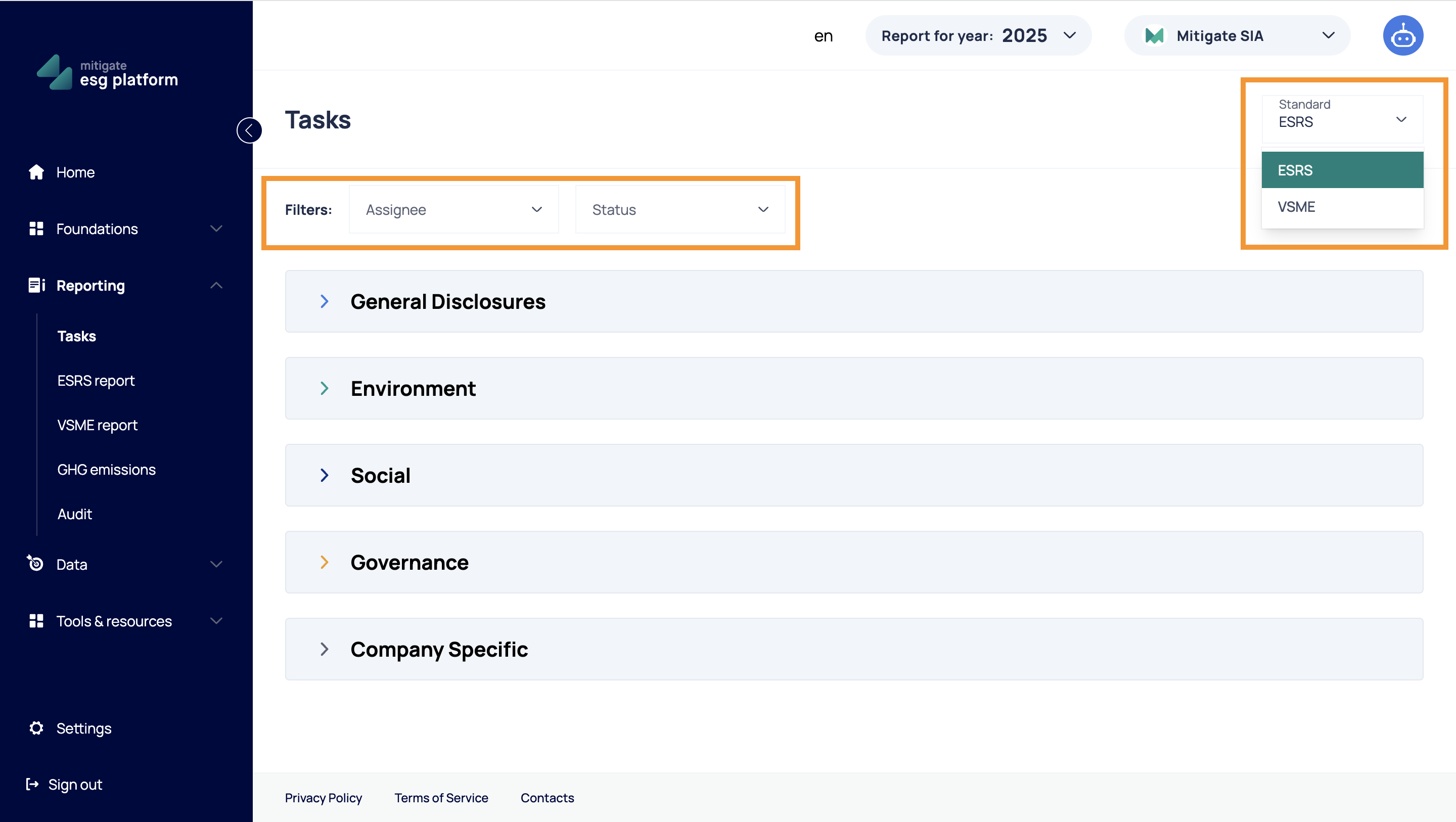The height and width of the screenshot is (822, 1456).
Task: Click the Home house icon
Action: [x=36, y=172]
